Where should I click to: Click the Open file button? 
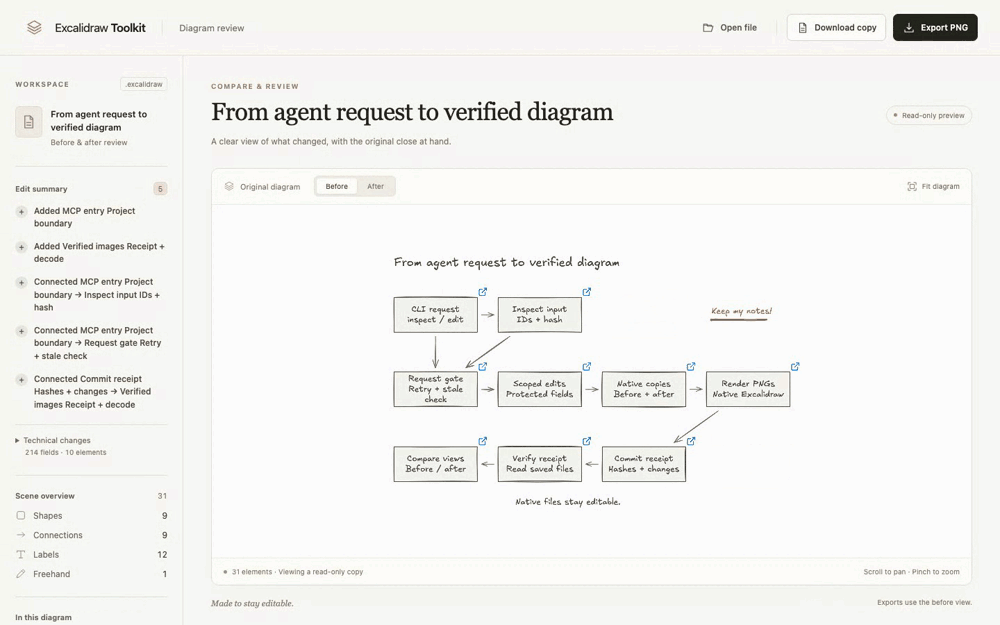pyautogui.click(x=730, y=27)
